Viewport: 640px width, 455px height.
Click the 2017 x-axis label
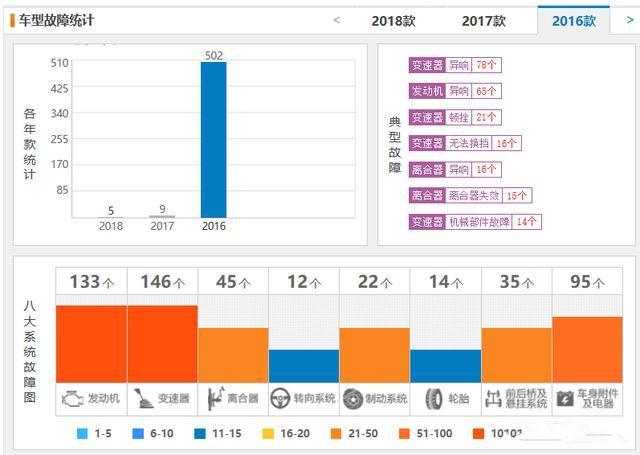162,226
